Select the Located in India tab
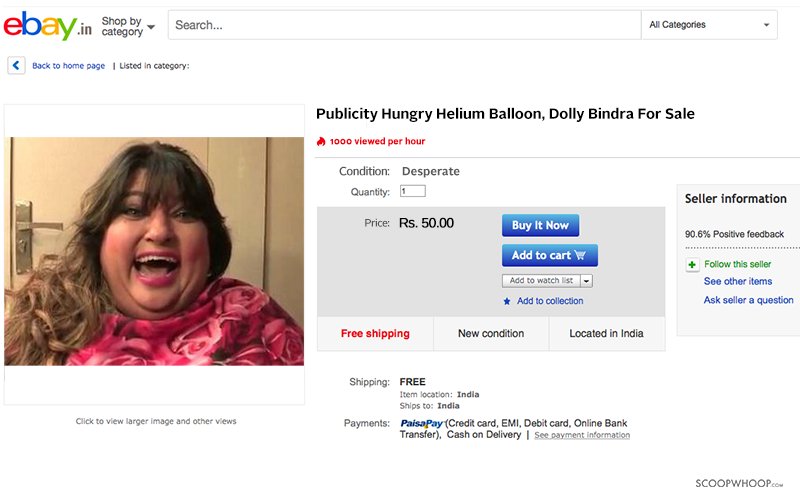The height and width of the screenshot is (500, 800). [x=607, y=334]
